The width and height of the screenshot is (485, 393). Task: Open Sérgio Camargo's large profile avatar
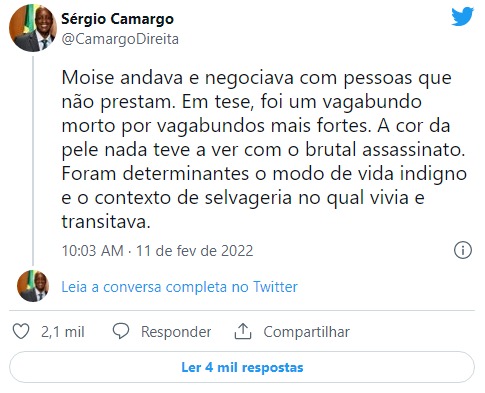[33, 28]
